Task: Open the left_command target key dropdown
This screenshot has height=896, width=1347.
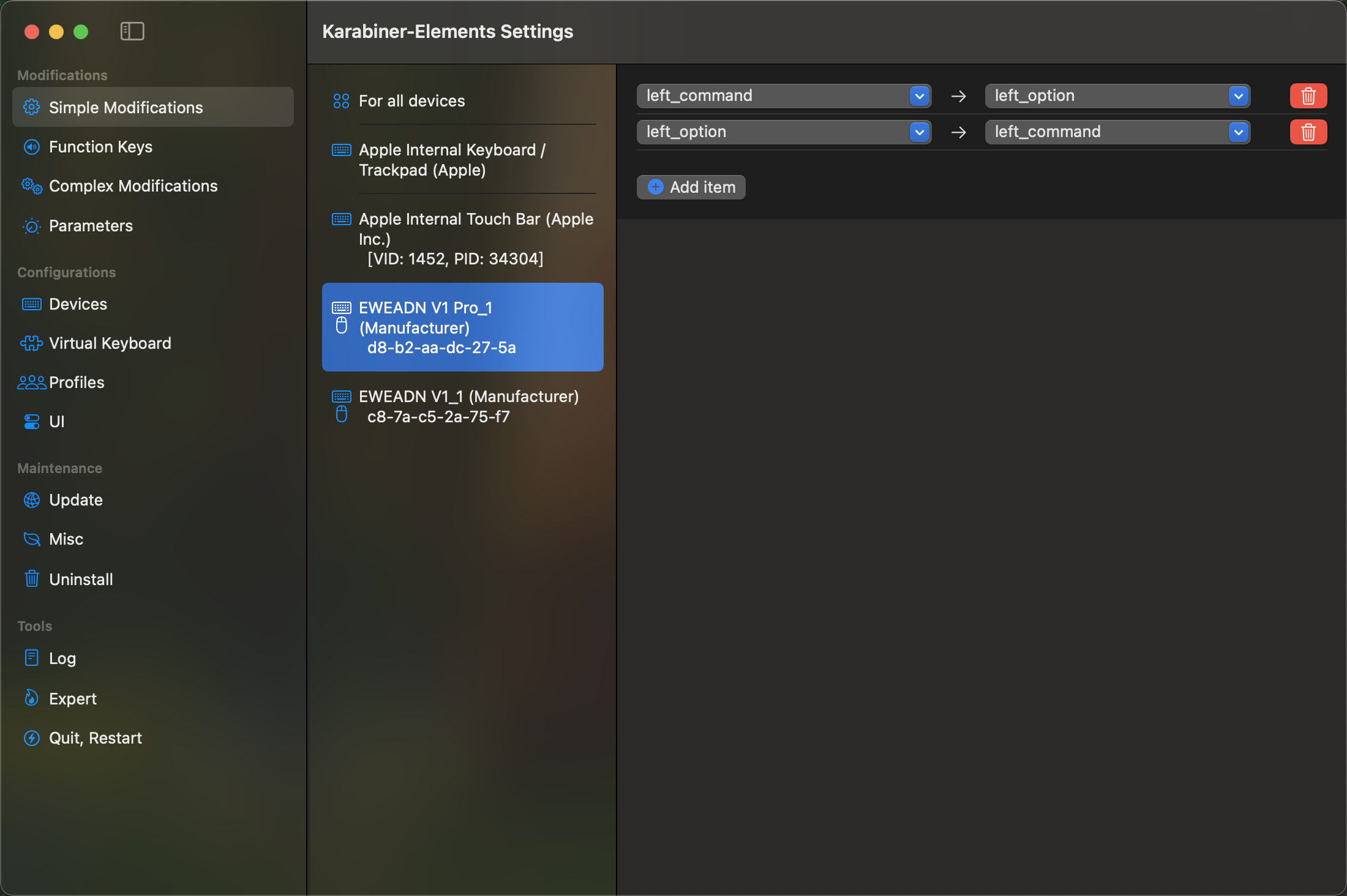Action: pos(1238,132)
